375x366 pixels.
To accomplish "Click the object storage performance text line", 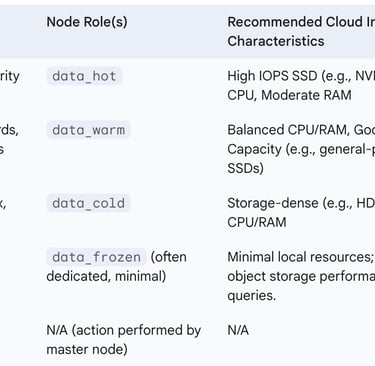I will tap(301, 276).
